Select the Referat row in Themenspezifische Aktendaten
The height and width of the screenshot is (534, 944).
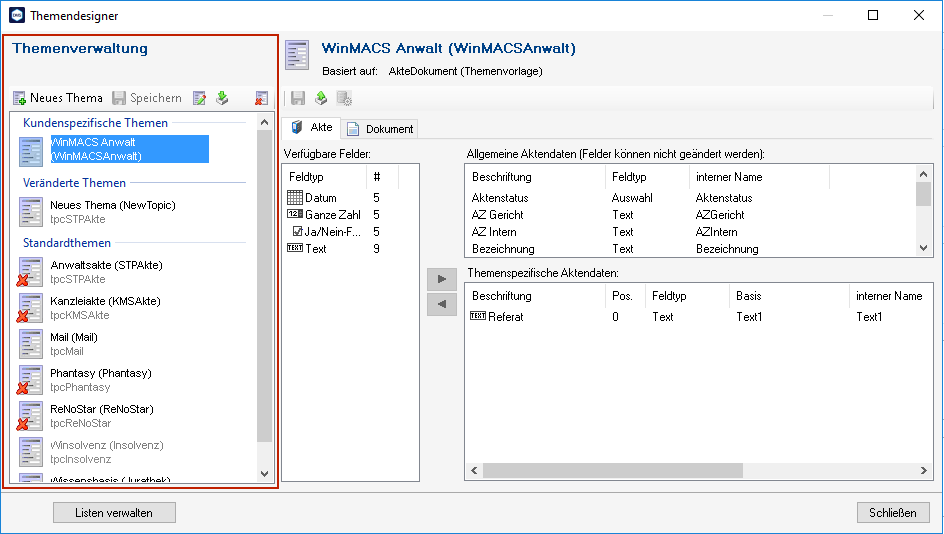click(x=699, y=317)
